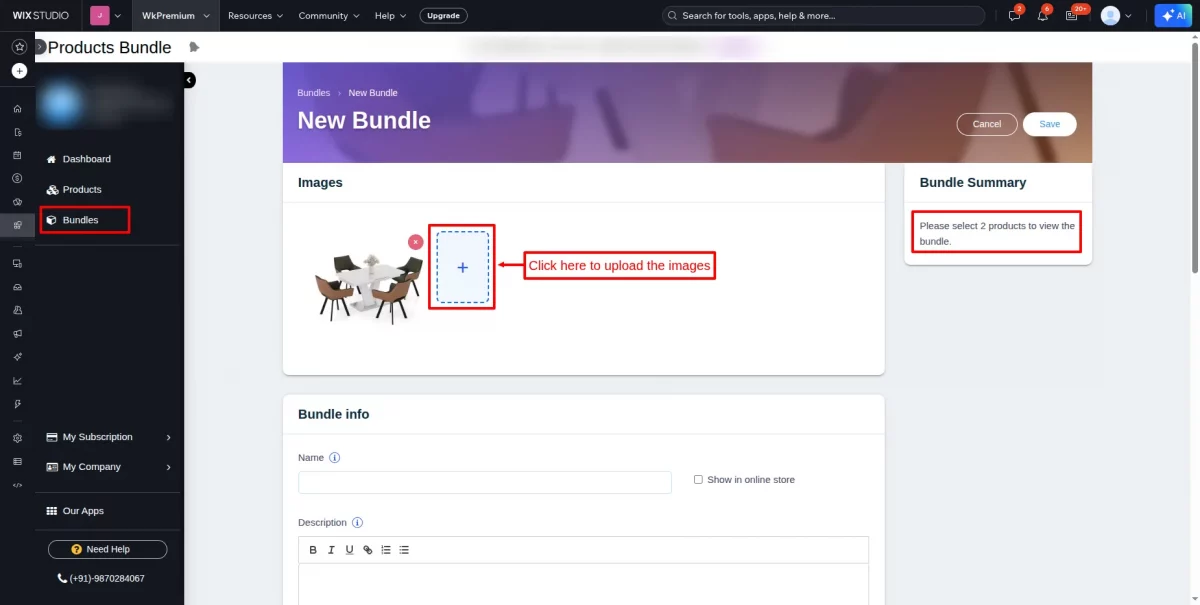This screenshot has height=605, width=1200.
Task: Click the Upgrade button
Action: click(443, 15)
